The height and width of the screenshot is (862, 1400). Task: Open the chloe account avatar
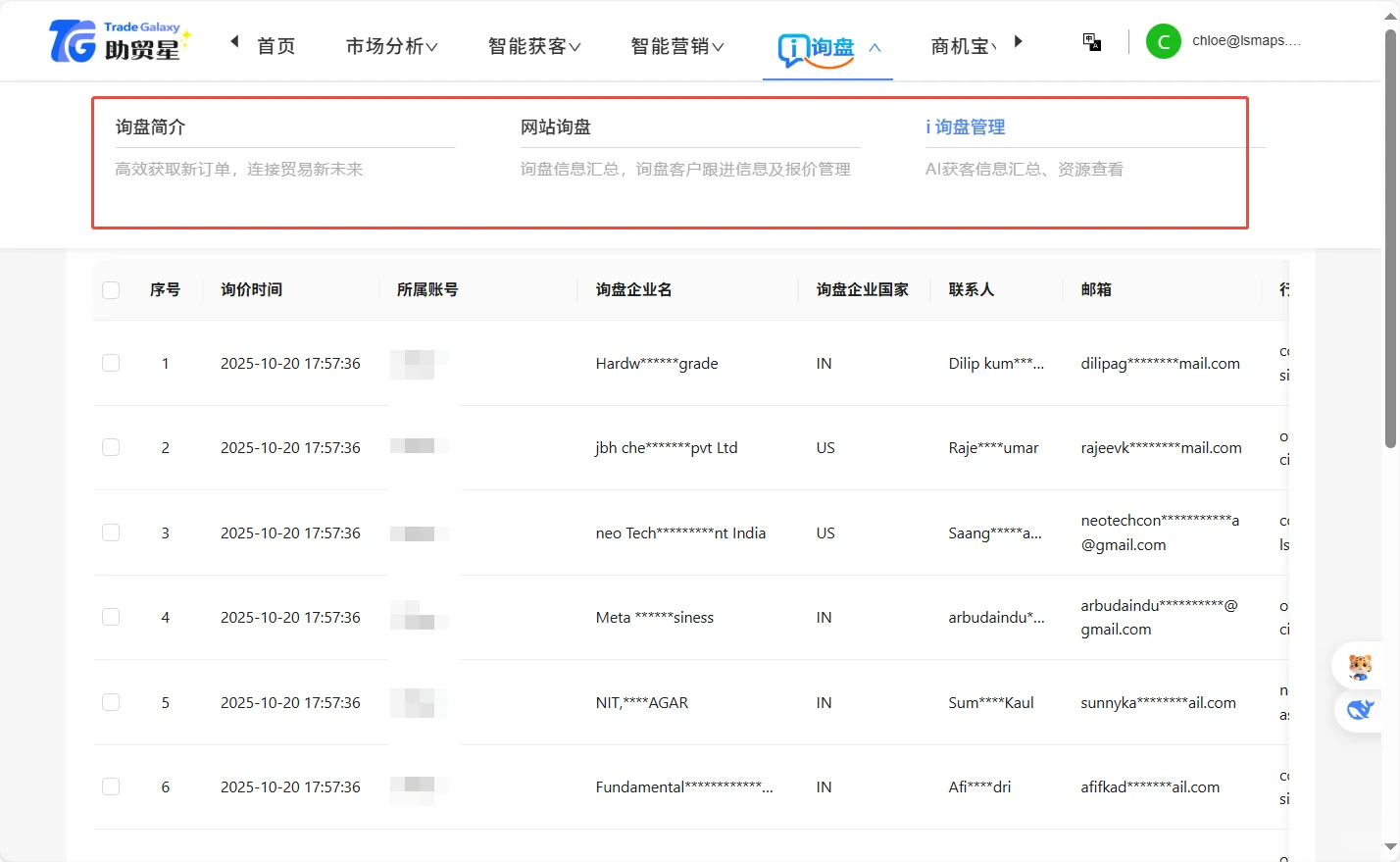(1163, 41)
